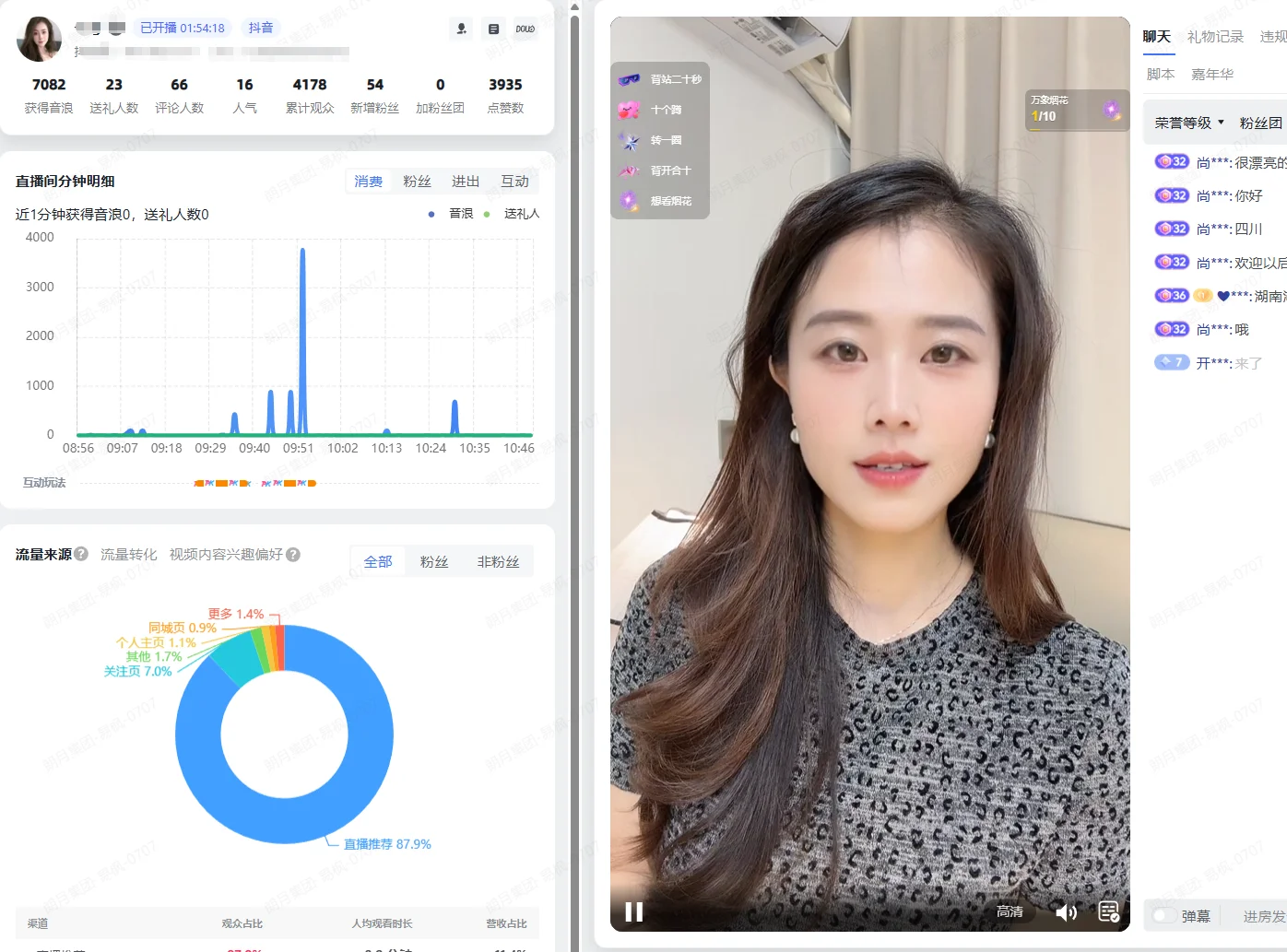Click the add-follower person icon in the header
This screenshot has width=1287, height=952.
point(460,29)
